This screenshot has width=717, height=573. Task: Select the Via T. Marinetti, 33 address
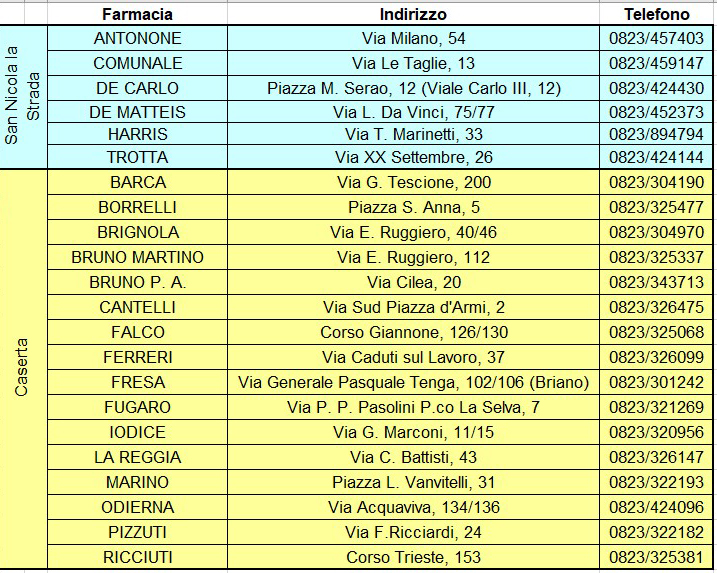click(x=413, y=134)
